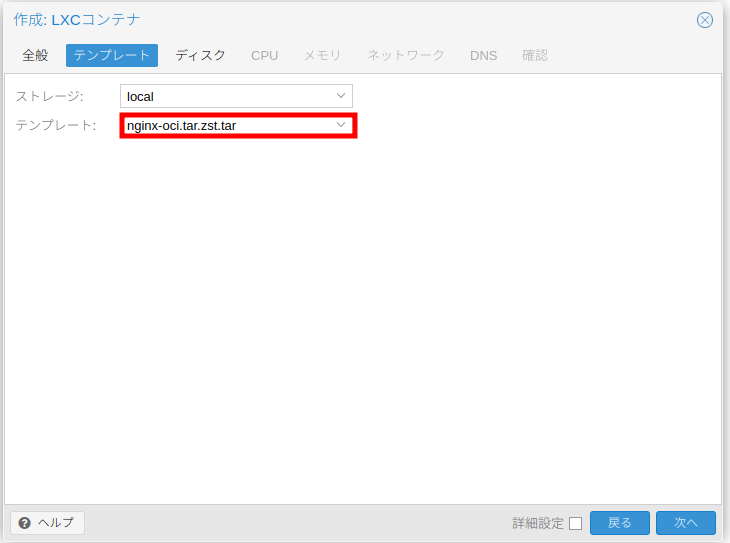Click the question mark help icon
The width and height of the screenshot is (730, 543).
pyautogui.click(x=24, y=523)
